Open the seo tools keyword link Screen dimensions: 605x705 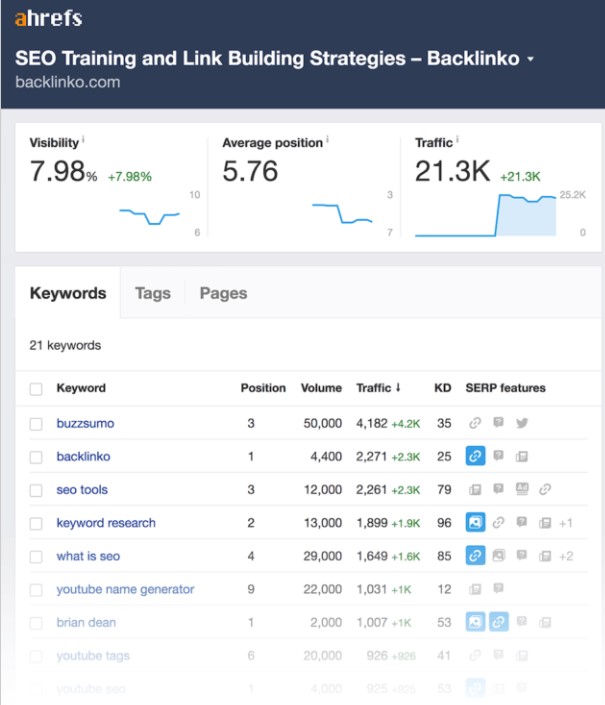pyautogui.click(x=82, y=490)
